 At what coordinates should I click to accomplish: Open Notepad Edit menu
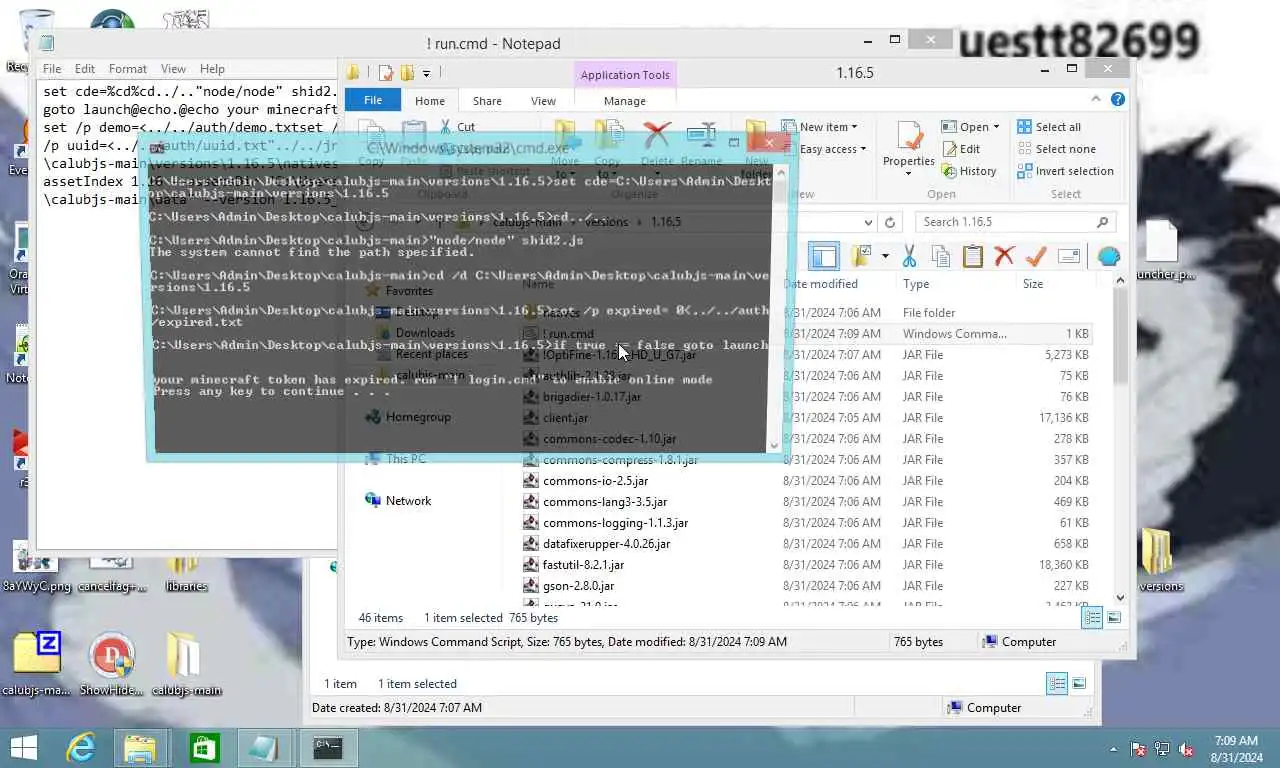85,69
